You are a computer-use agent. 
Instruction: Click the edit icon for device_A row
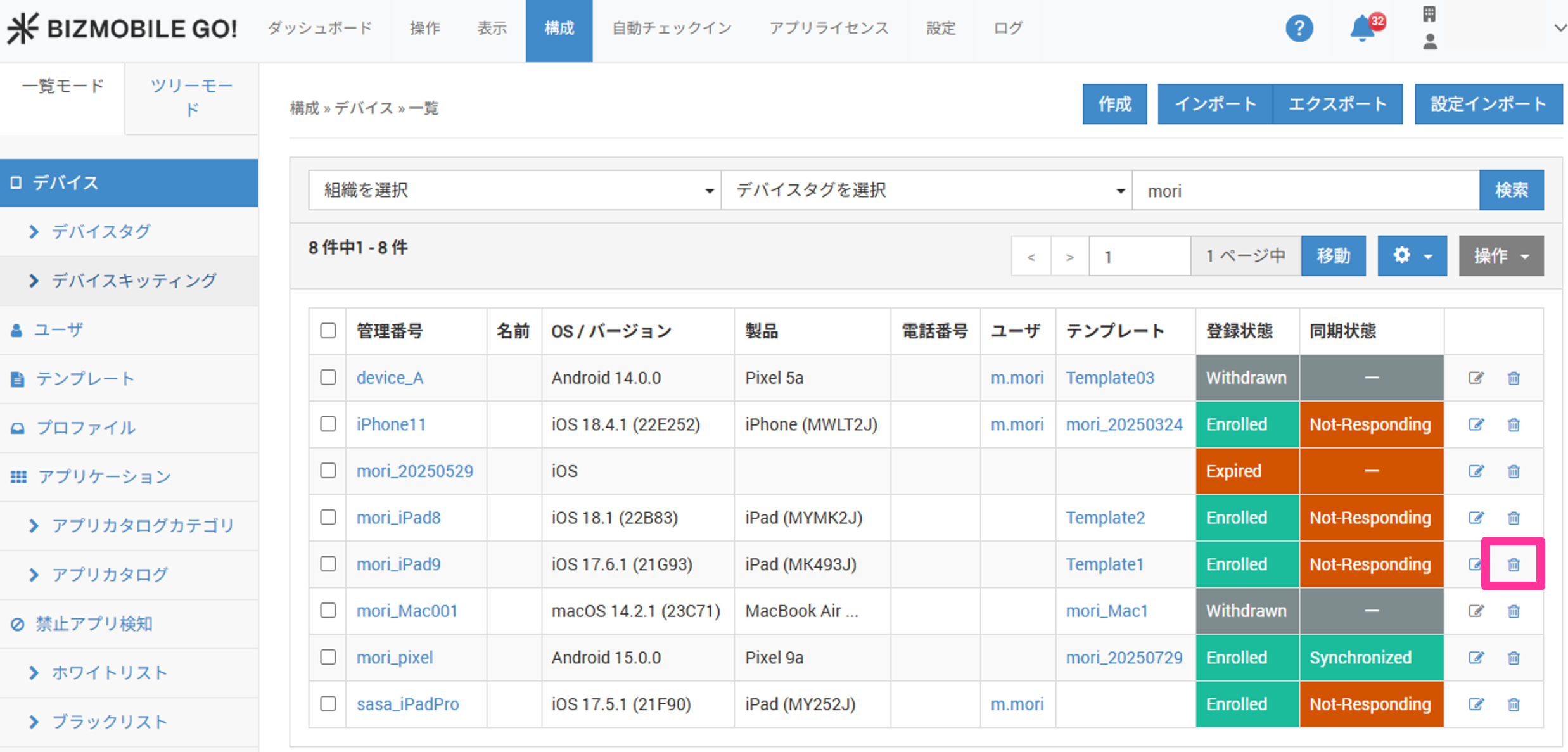[1476, 378]
